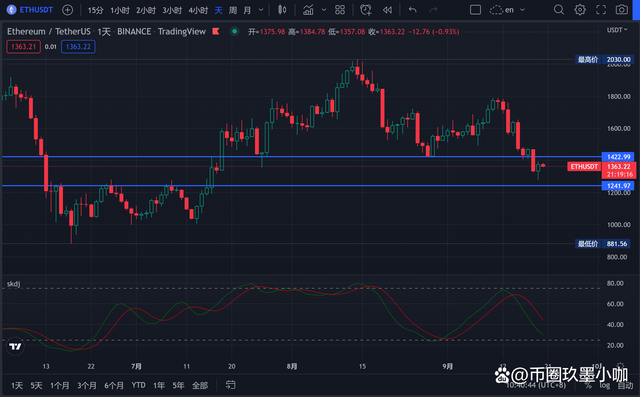This screenshot has width=640, height=397.
Task: Select the 2小时 timeframe
Action: pyautogui.click(x=146, y=10)
